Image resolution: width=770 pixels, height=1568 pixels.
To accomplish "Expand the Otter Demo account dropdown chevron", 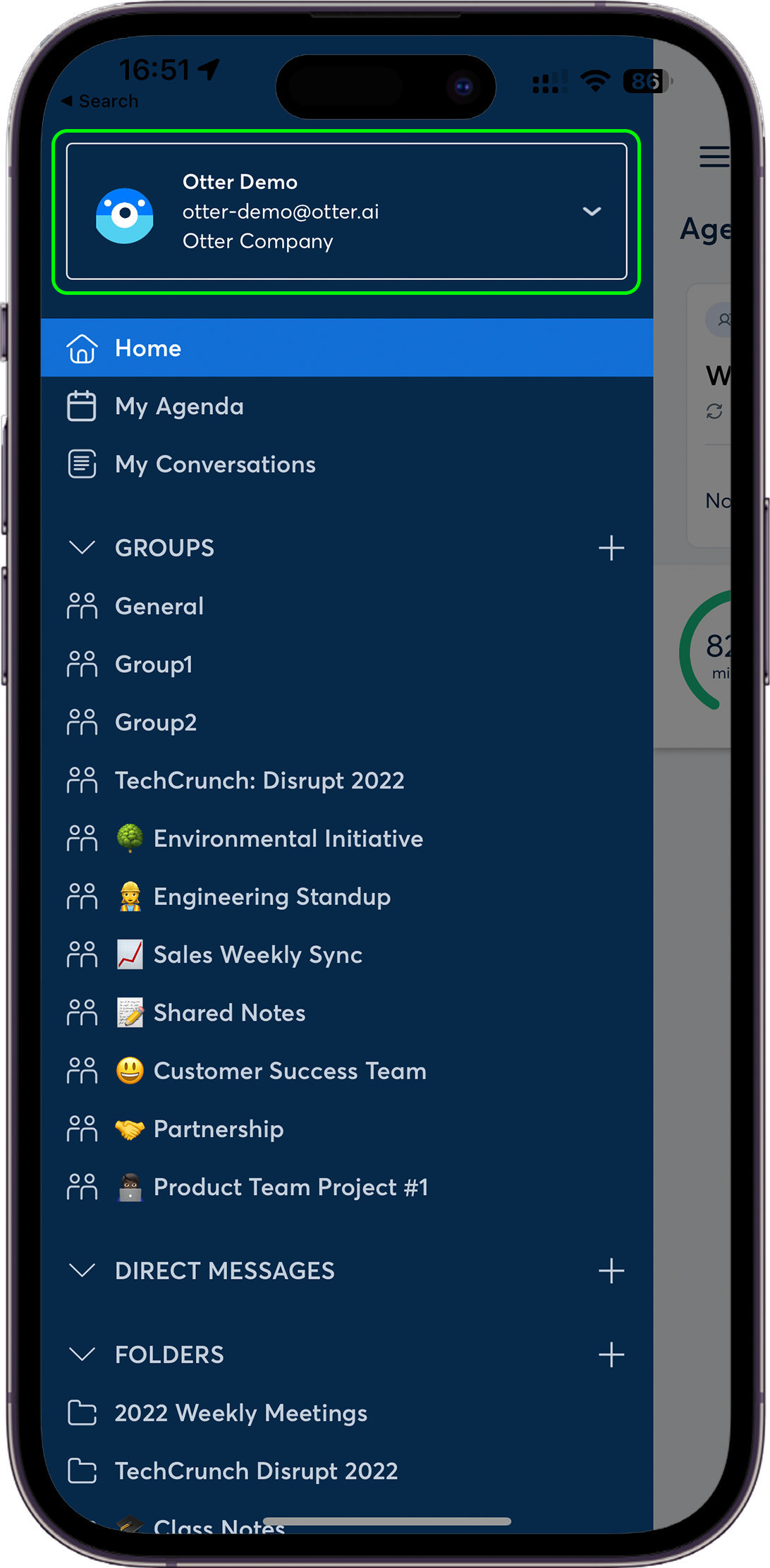I will click(x=592, y=211).
